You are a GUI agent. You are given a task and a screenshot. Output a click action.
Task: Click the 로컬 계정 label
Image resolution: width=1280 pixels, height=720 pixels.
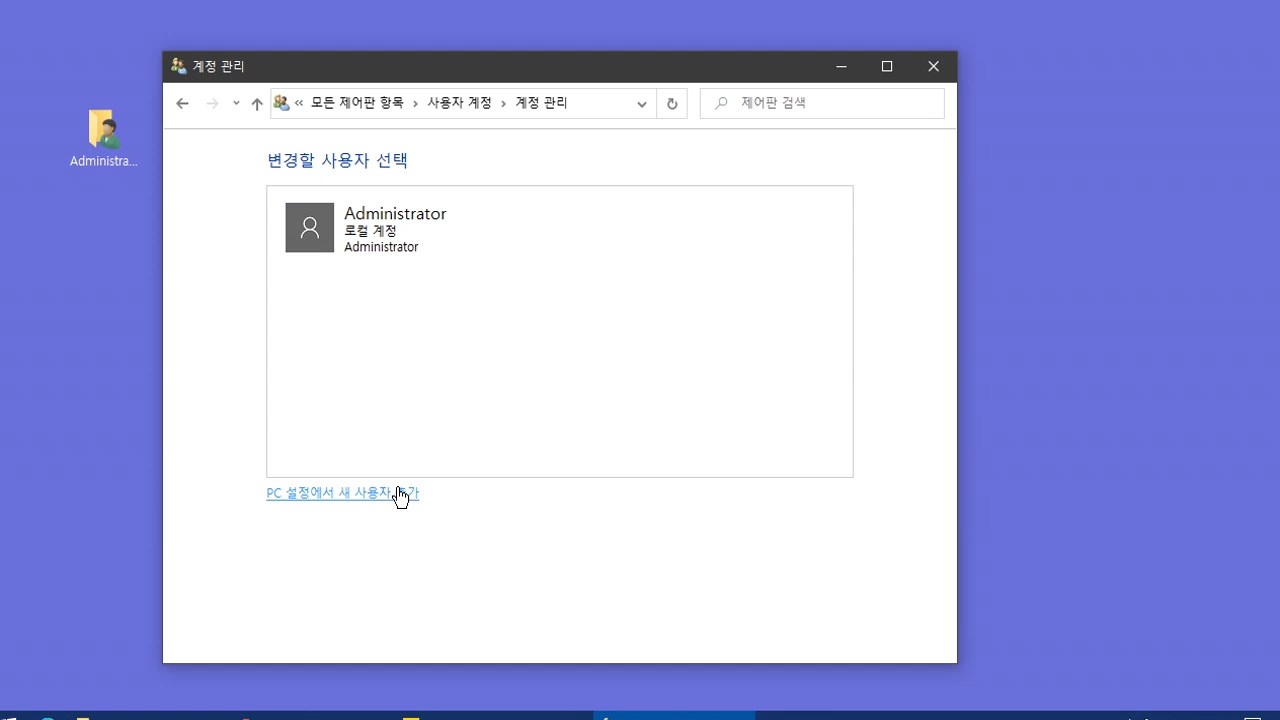click(x=370, y=231)
